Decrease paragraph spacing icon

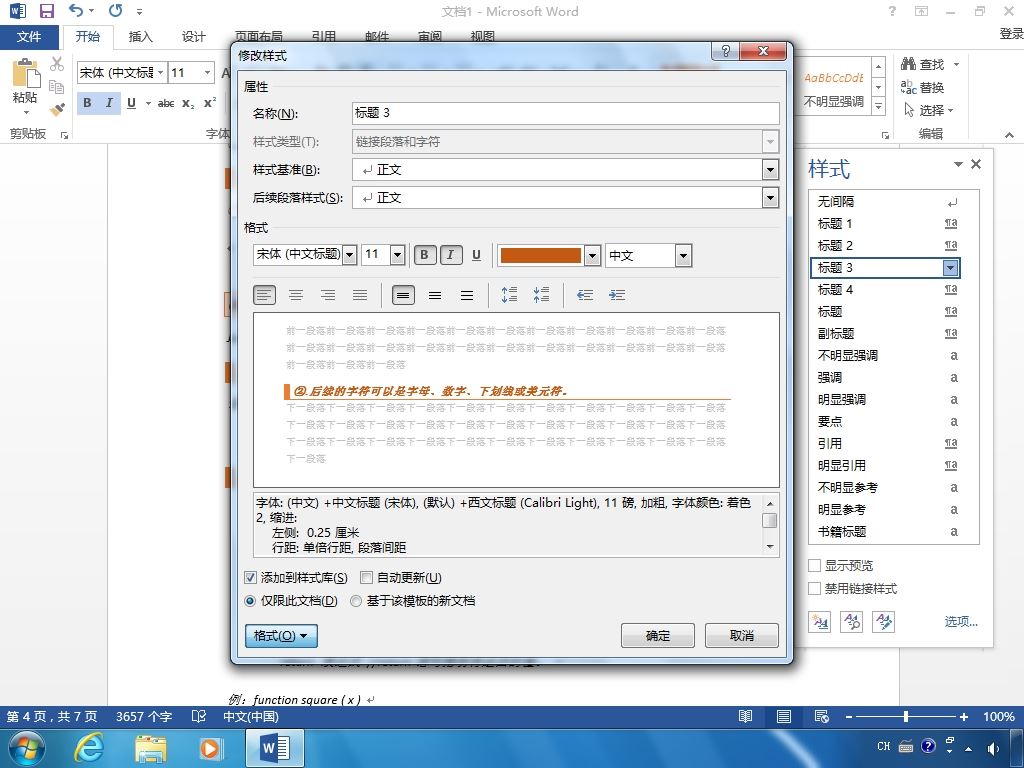click(541, 295)
